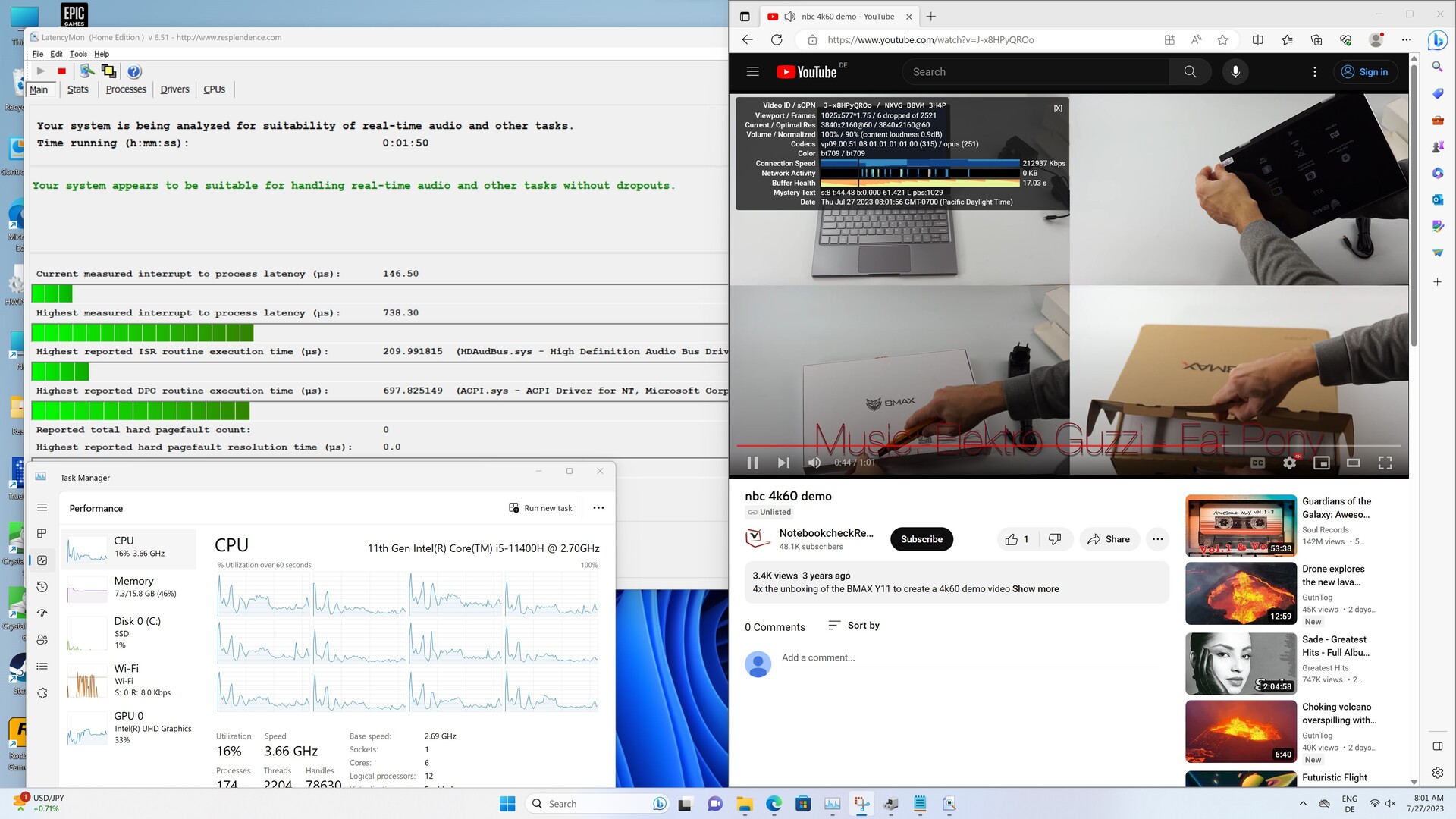Mute the video with speaker icon
The image size is (1456, 819).
[814, 463]
